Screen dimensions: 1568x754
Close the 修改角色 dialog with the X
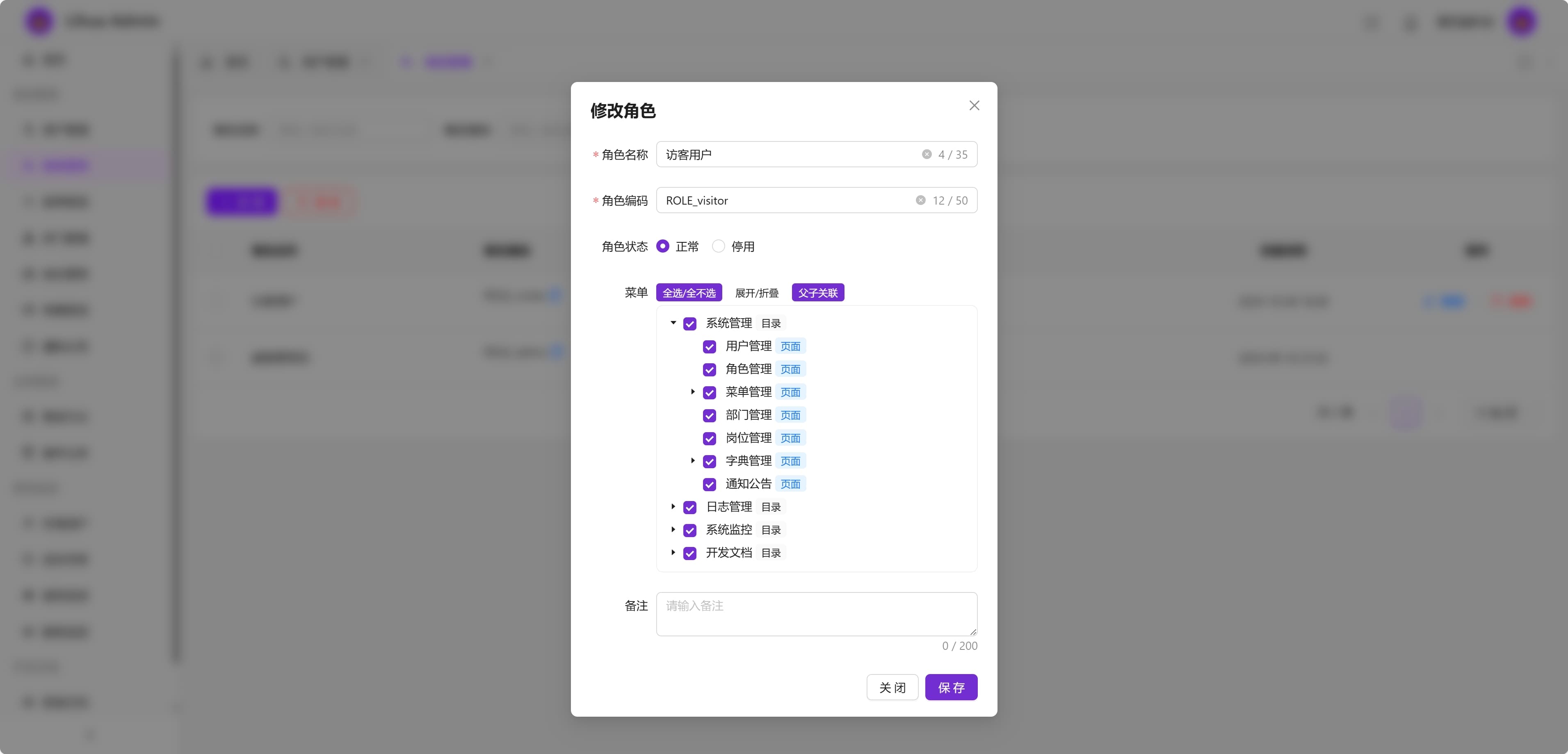(974, 105)
